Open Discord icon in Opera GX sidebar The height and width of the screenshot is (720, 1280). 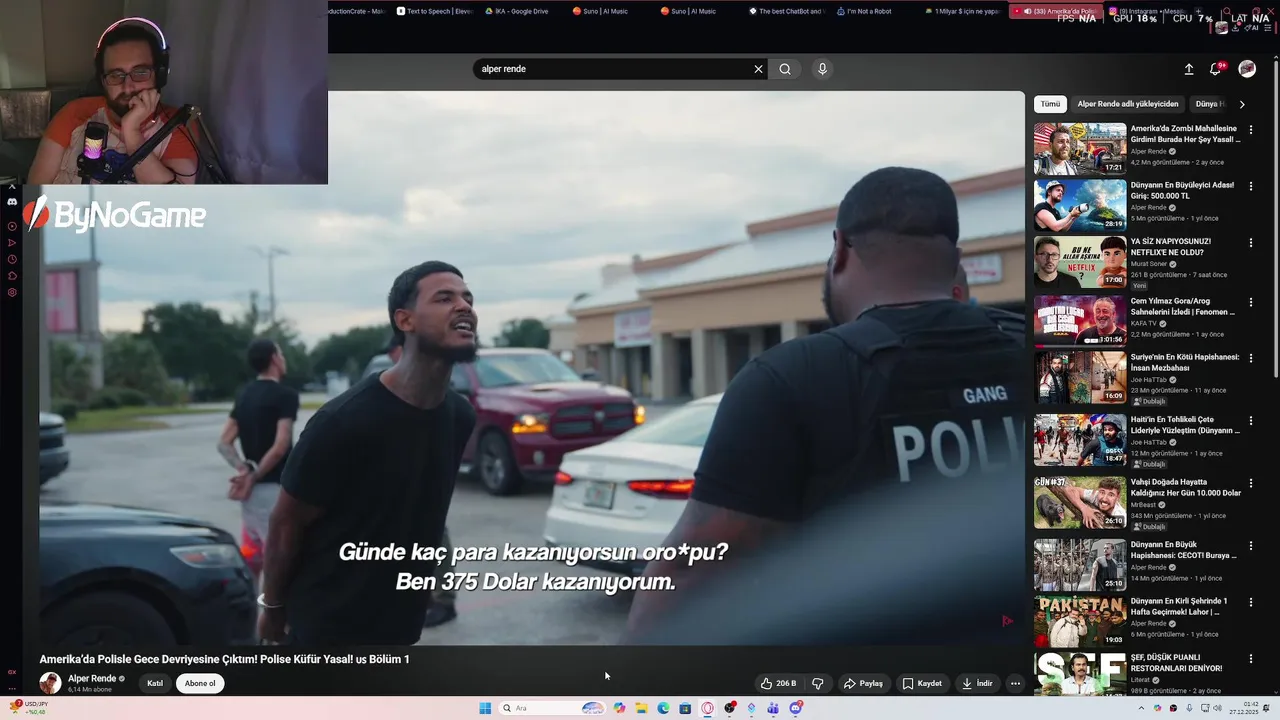tap(12, 202)
